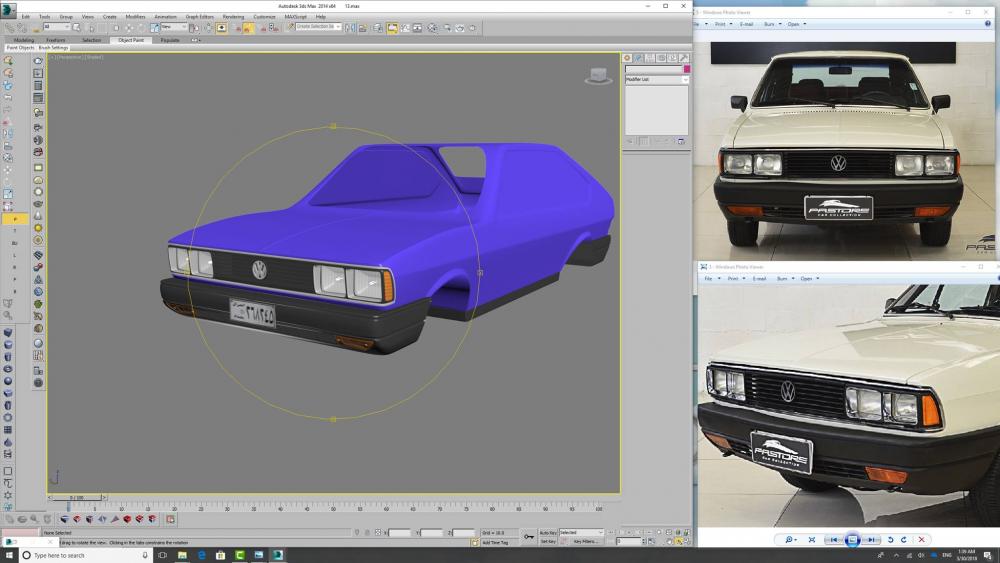Click the Delete button in lower Photo Viewer
This screenshot has width=1000, height=563.
pyautogui.click(x=921, y=540)
